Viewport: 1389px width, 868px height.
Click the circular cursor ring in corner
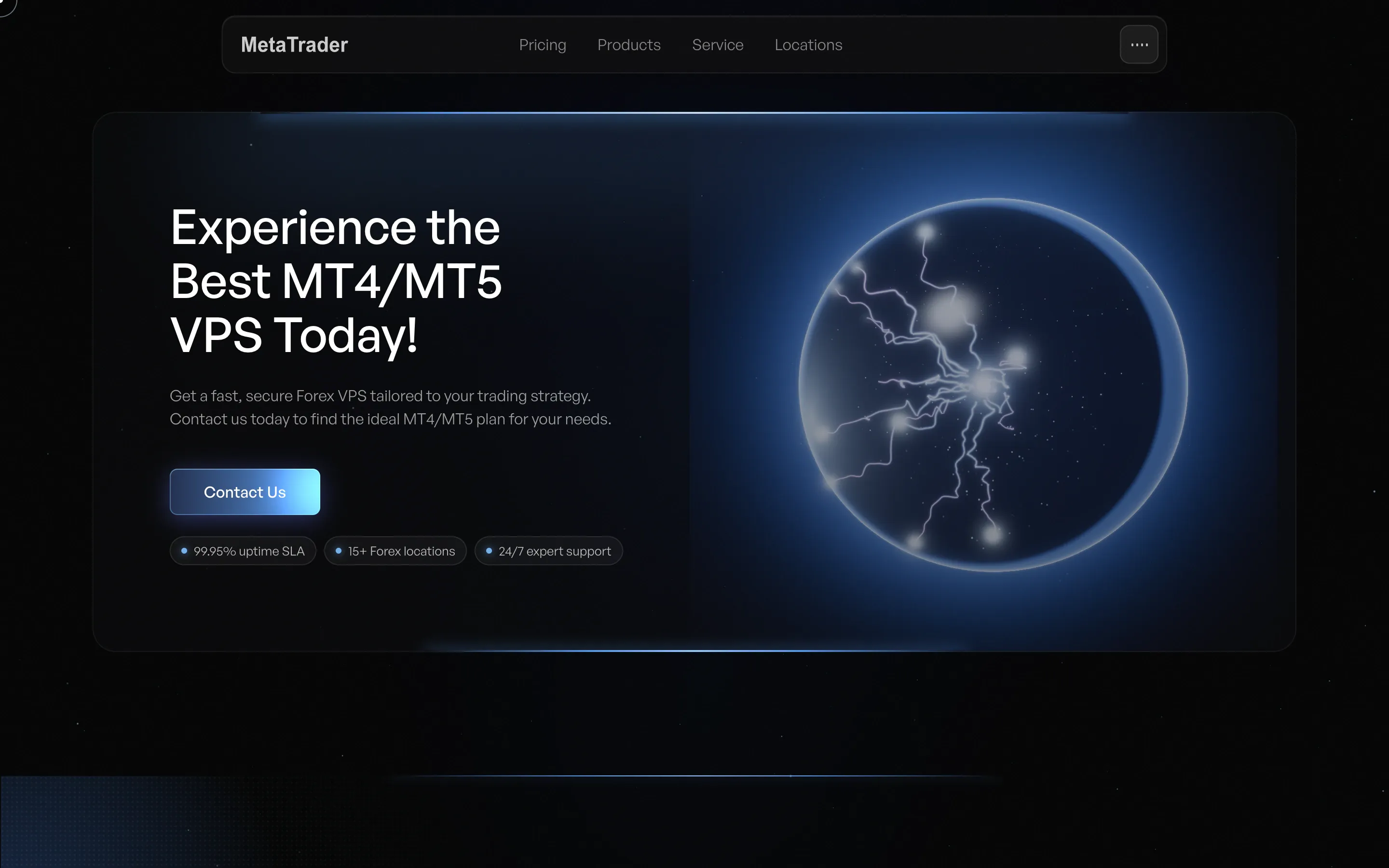click(6, 6)
